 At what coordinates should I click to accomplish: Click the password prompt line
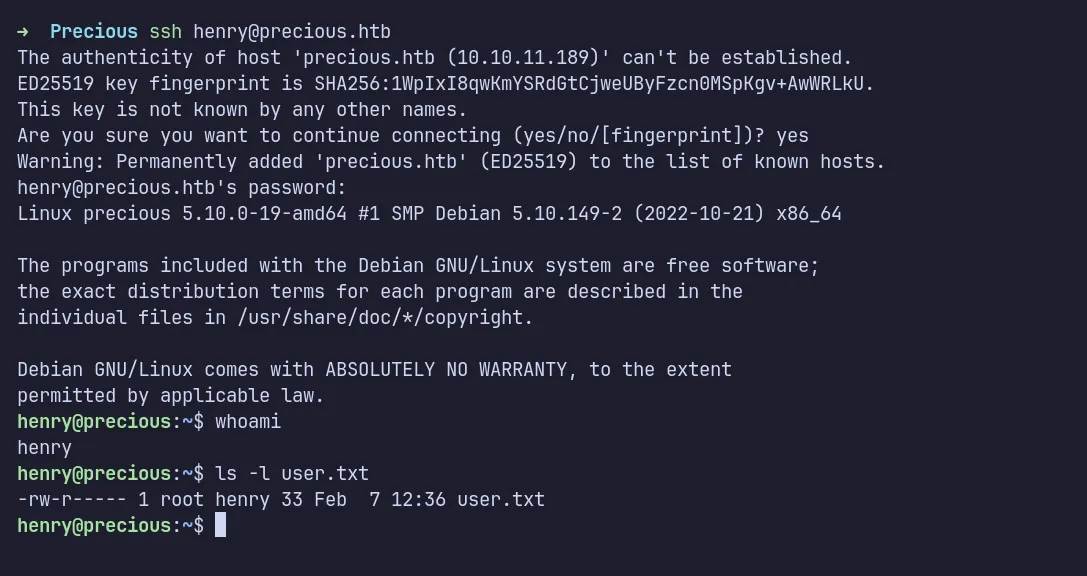[x=182, y=188]
